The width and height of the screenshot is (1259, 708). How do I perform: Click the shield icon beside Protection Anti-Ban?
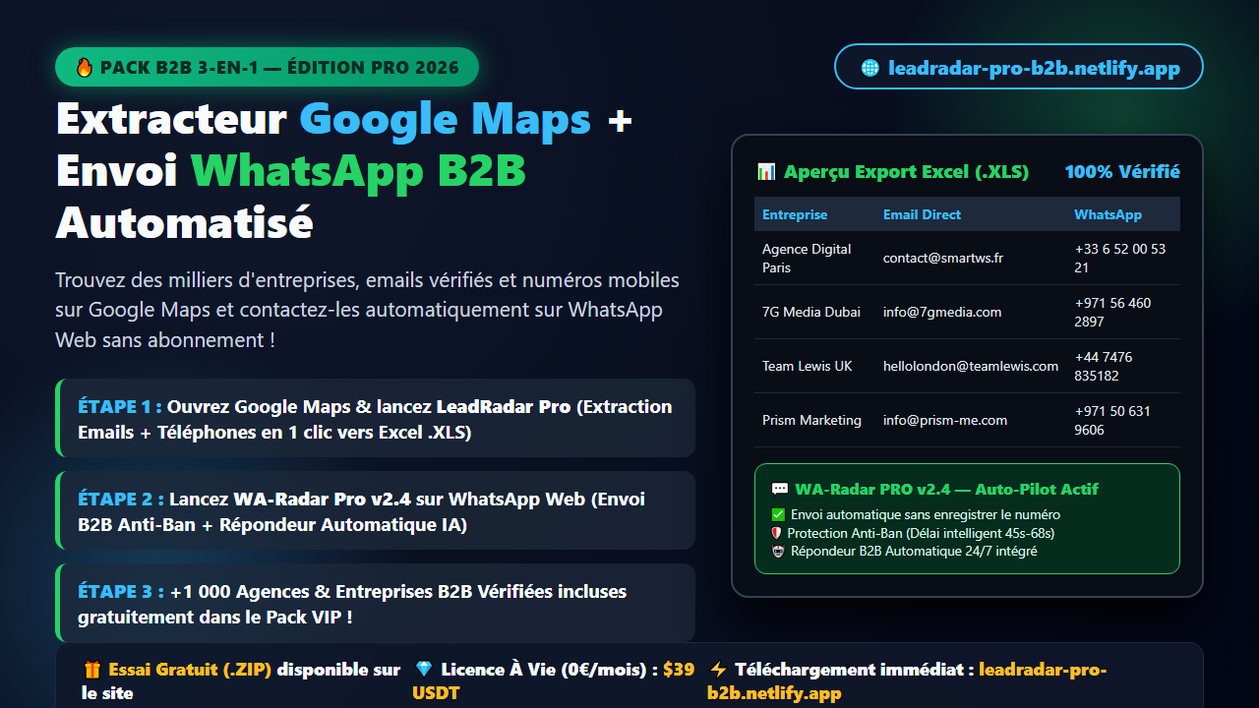778,533
